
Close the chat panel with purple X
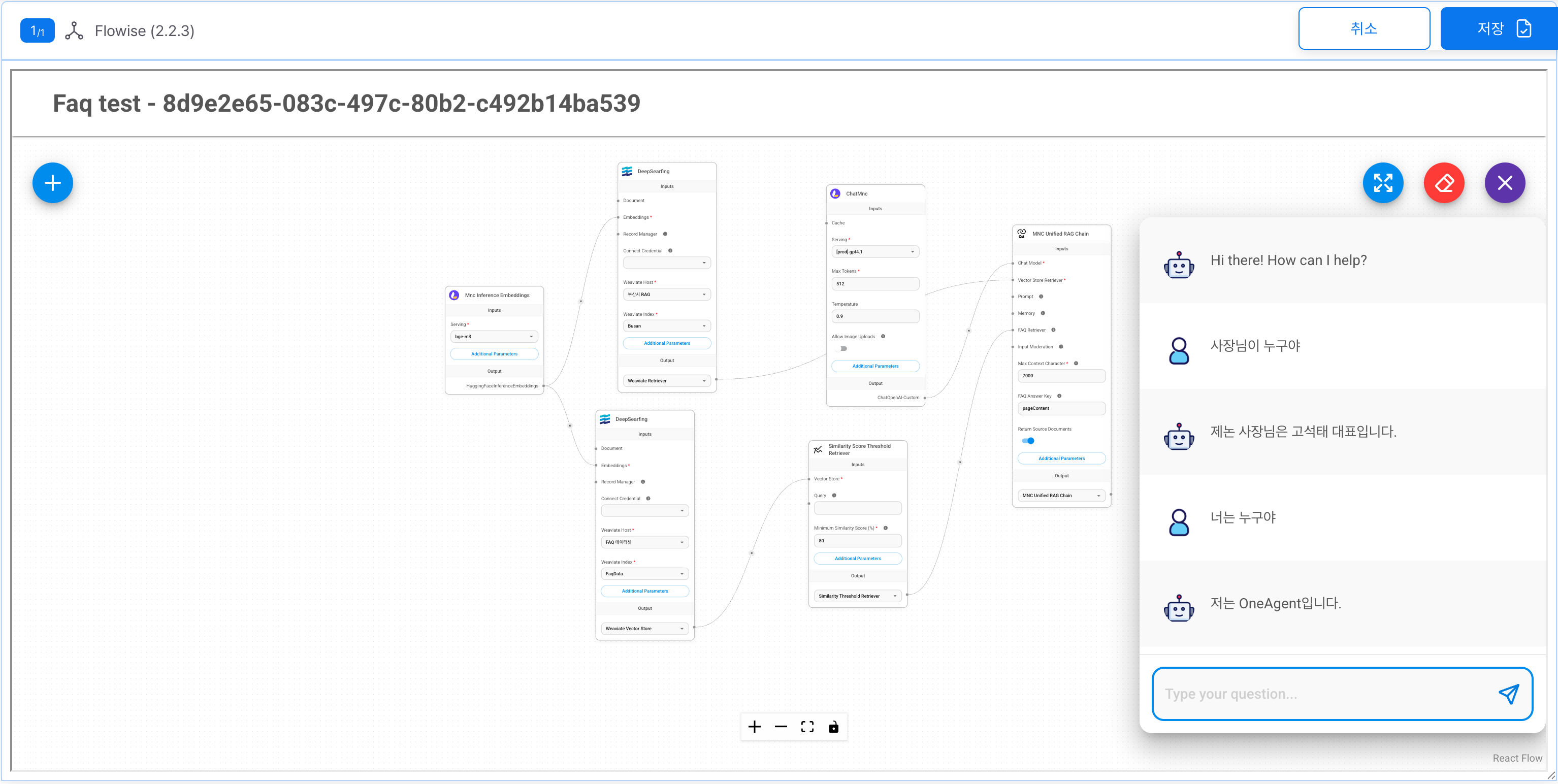(1505, 183)
